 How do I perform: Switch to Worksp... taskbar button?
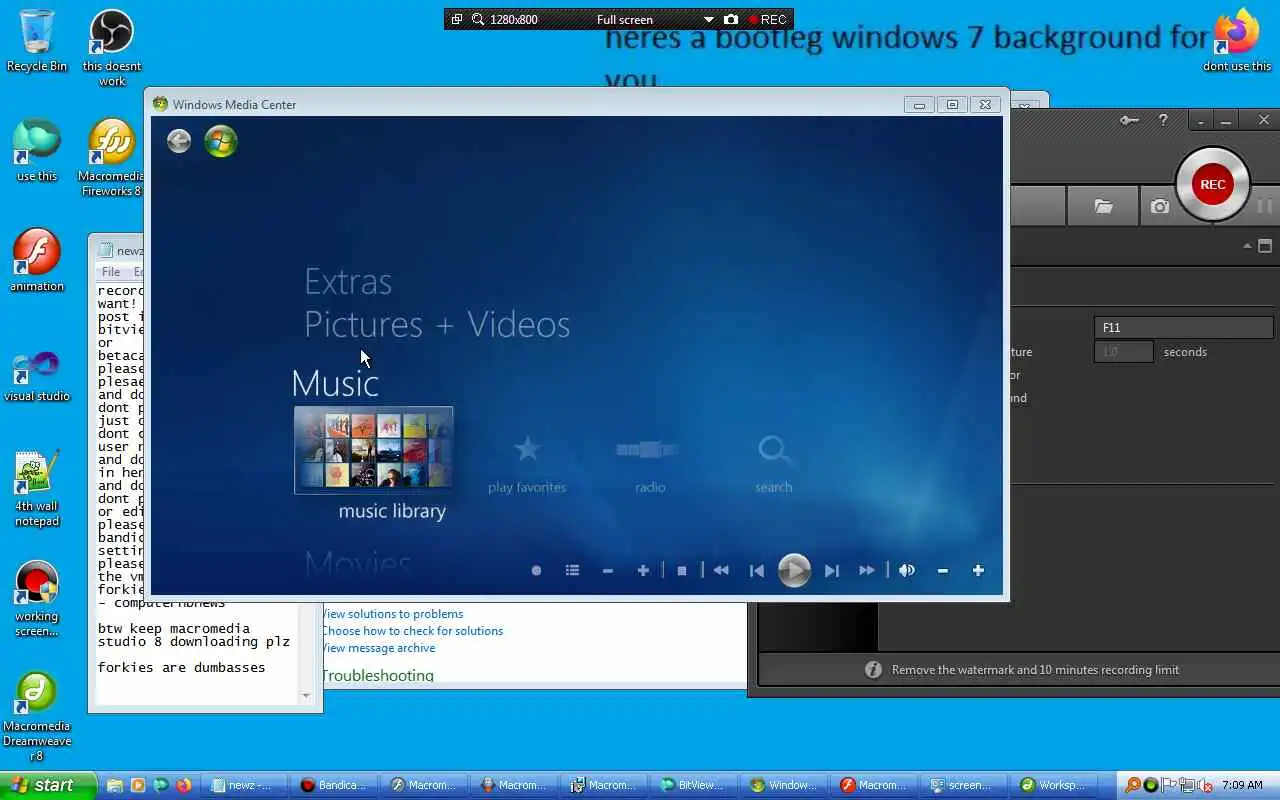pos(1052,785)
